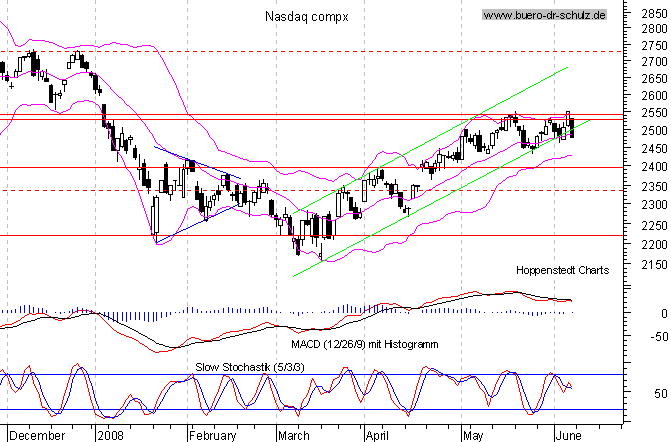Image resolution: width=671 pixels, height=442 pixels.
Task: Click the stochastic axis value 50
Action: pos(660,393)
